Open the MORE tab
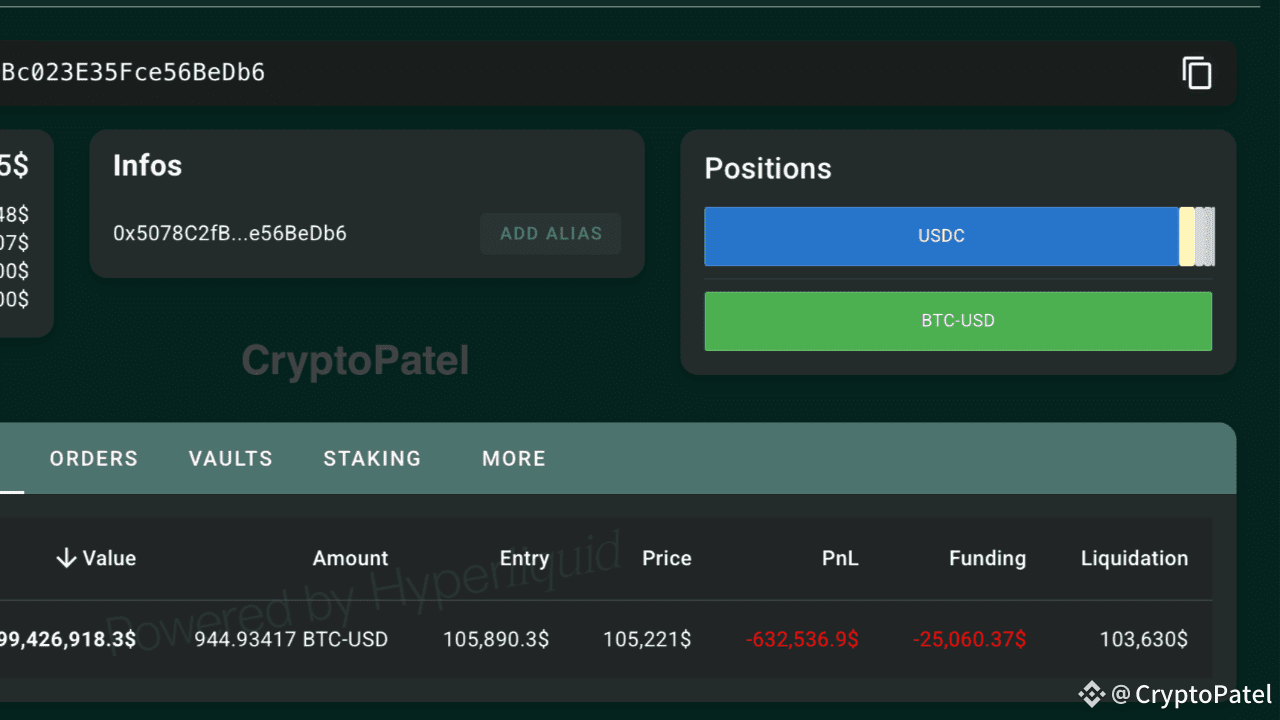Screen dimensions: 1280x720 click(x=514, y=458)
